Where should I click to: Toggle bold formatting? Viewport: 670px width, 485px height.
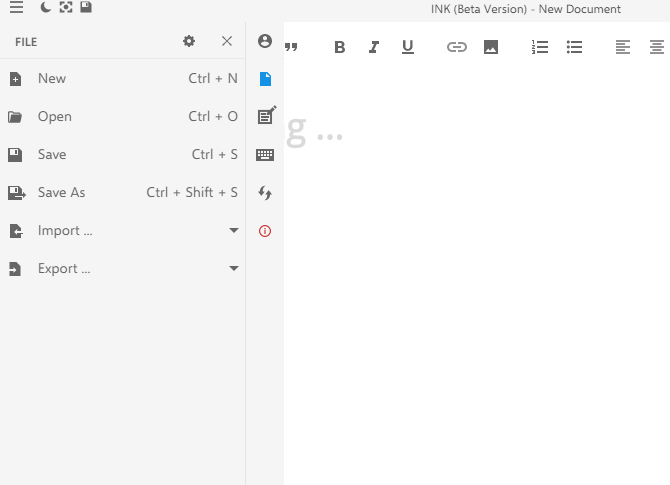click(340, 47)
